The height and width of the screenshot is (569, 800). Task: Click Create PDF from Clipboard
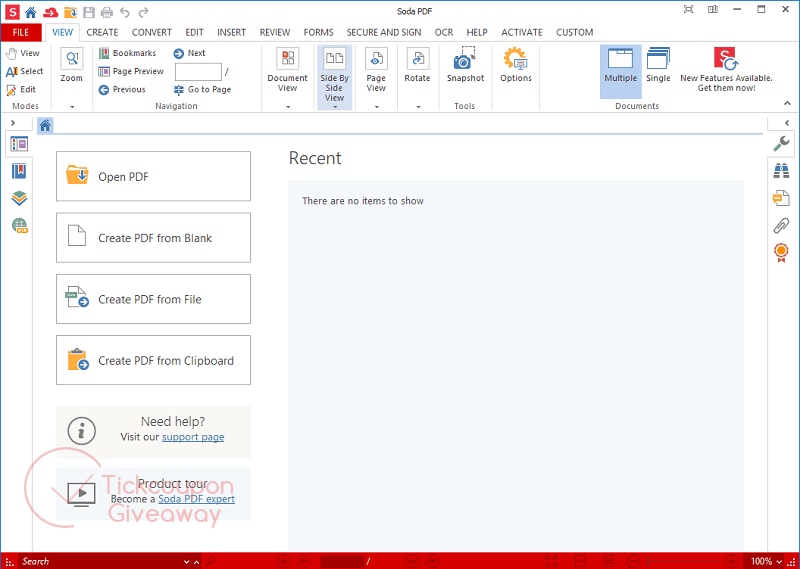[153, 360]
